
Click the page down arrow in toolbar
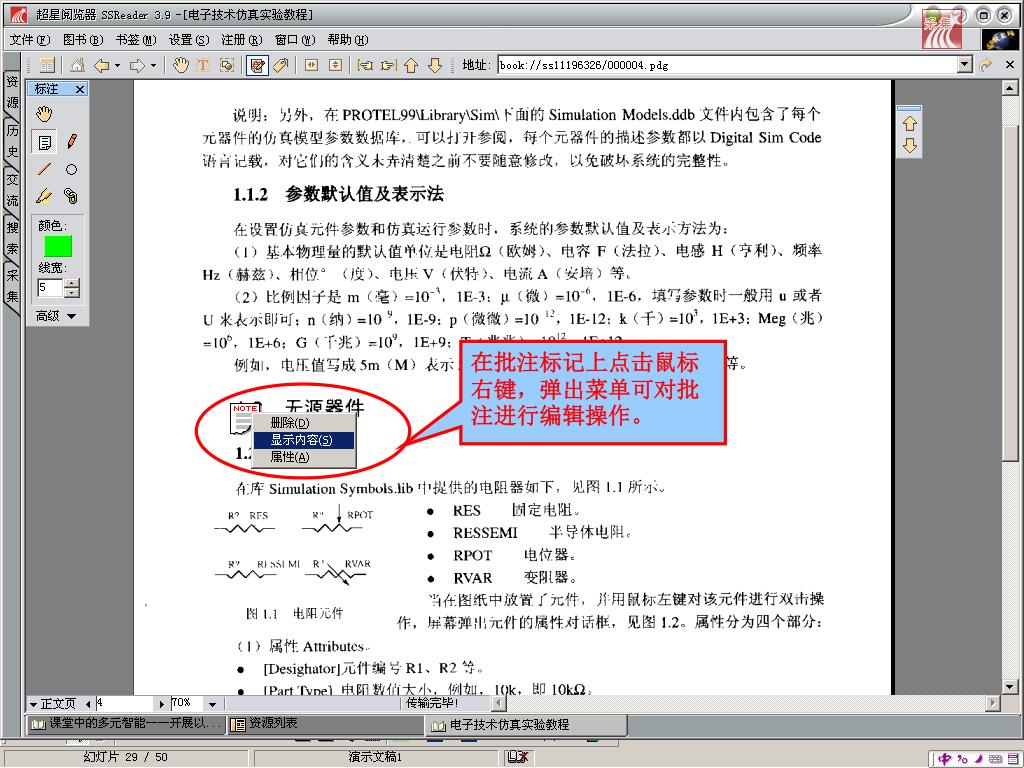[435, 65]
